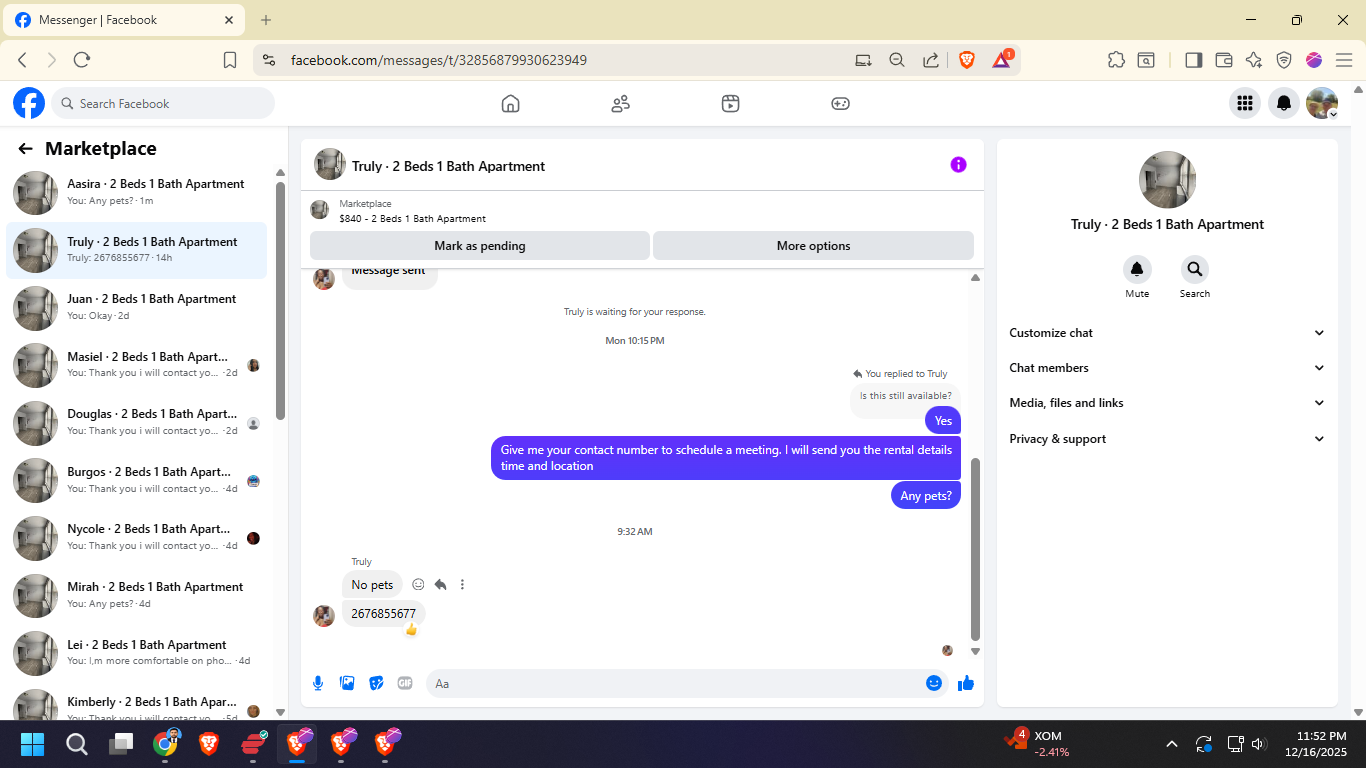Viewport: 1366px width, 768px height.
Task: Send a thumbs-up like
Action: click(966, 683)
